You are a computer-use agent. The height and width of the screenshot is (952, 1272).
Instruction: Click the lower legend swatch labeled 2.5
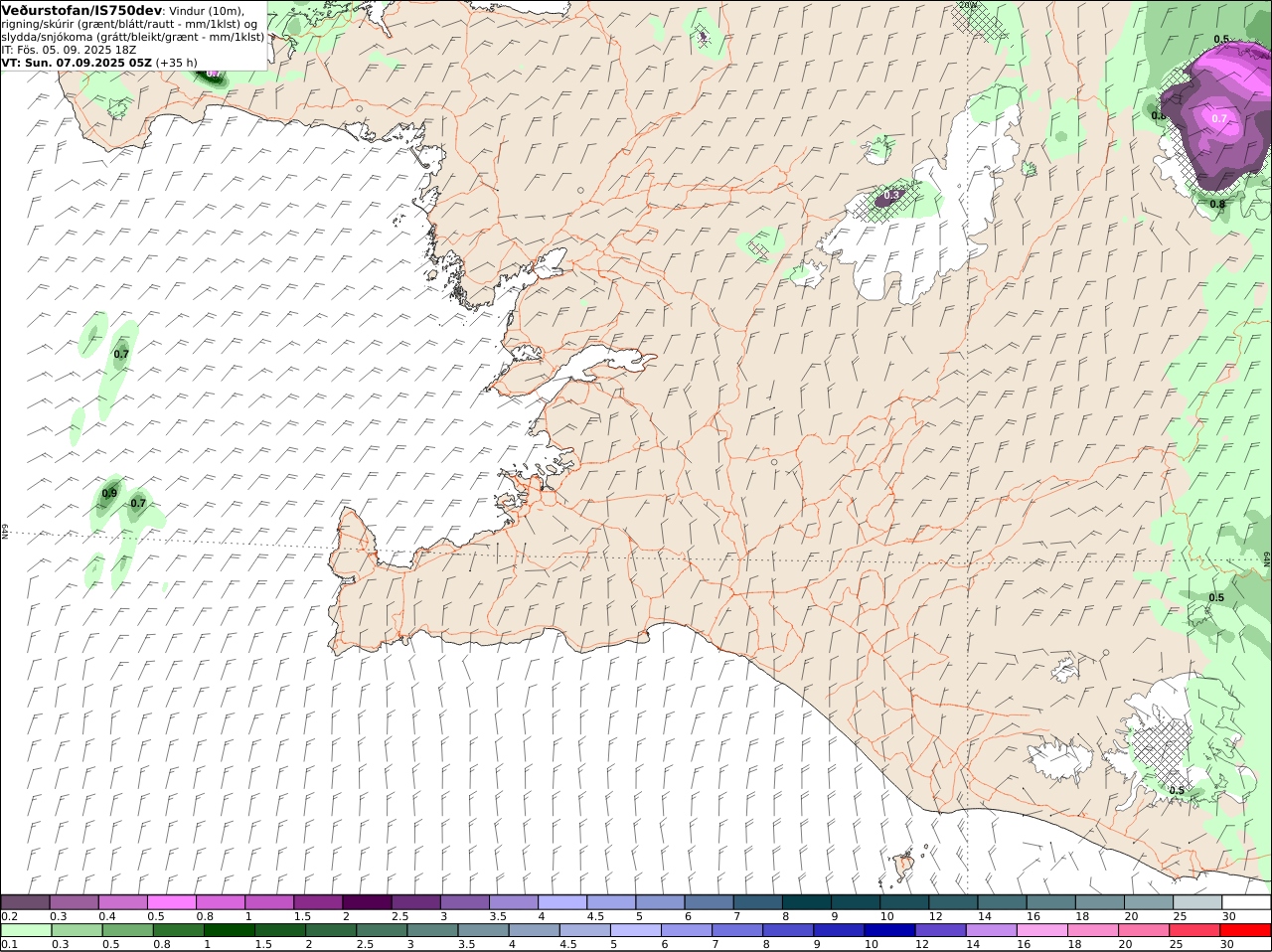click(382, 930)
